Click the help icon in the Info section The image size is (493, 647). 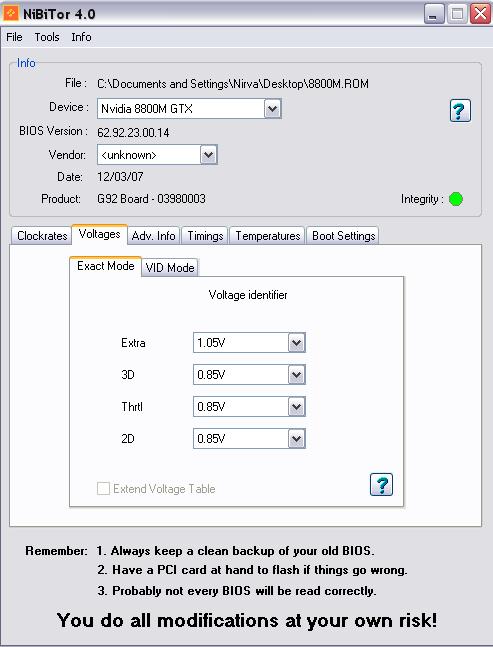[460, 111]
